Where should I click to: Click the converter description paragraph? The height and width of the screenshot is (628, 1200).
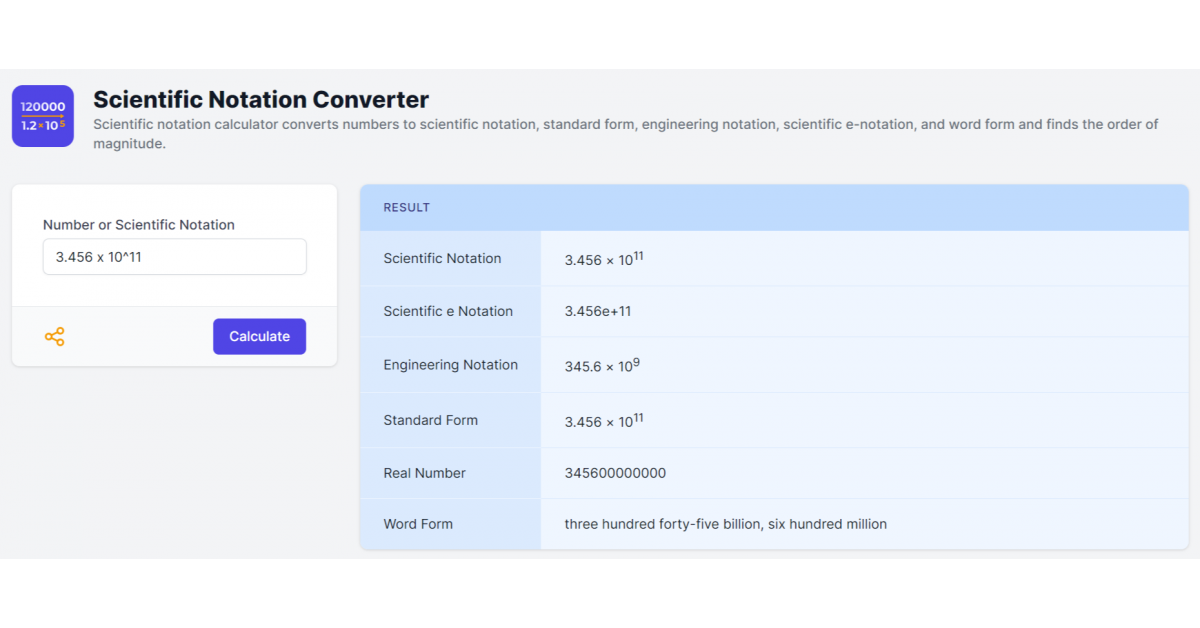tap(625, 134)
